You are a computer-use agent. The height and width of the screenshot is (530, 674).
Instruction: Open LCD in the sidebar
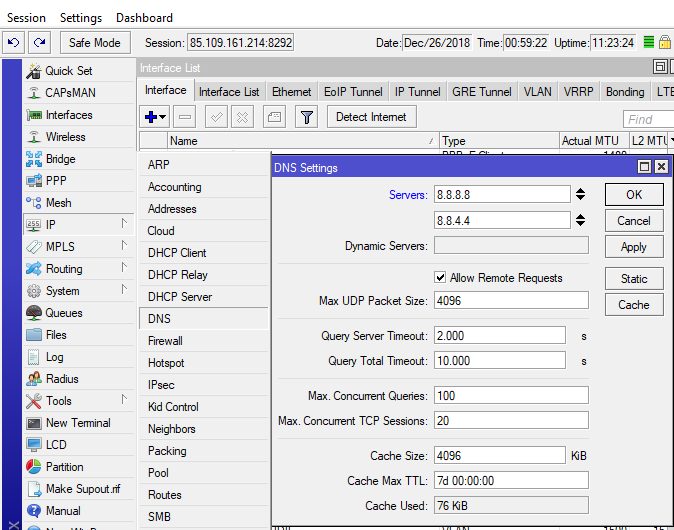[80, 445]
